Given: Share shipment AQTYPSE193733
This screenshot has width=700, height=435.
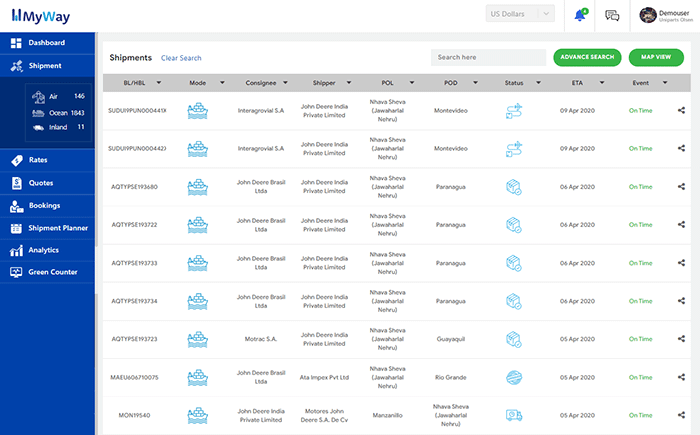Looking at the screenshot, I should [x=681, y=263].
